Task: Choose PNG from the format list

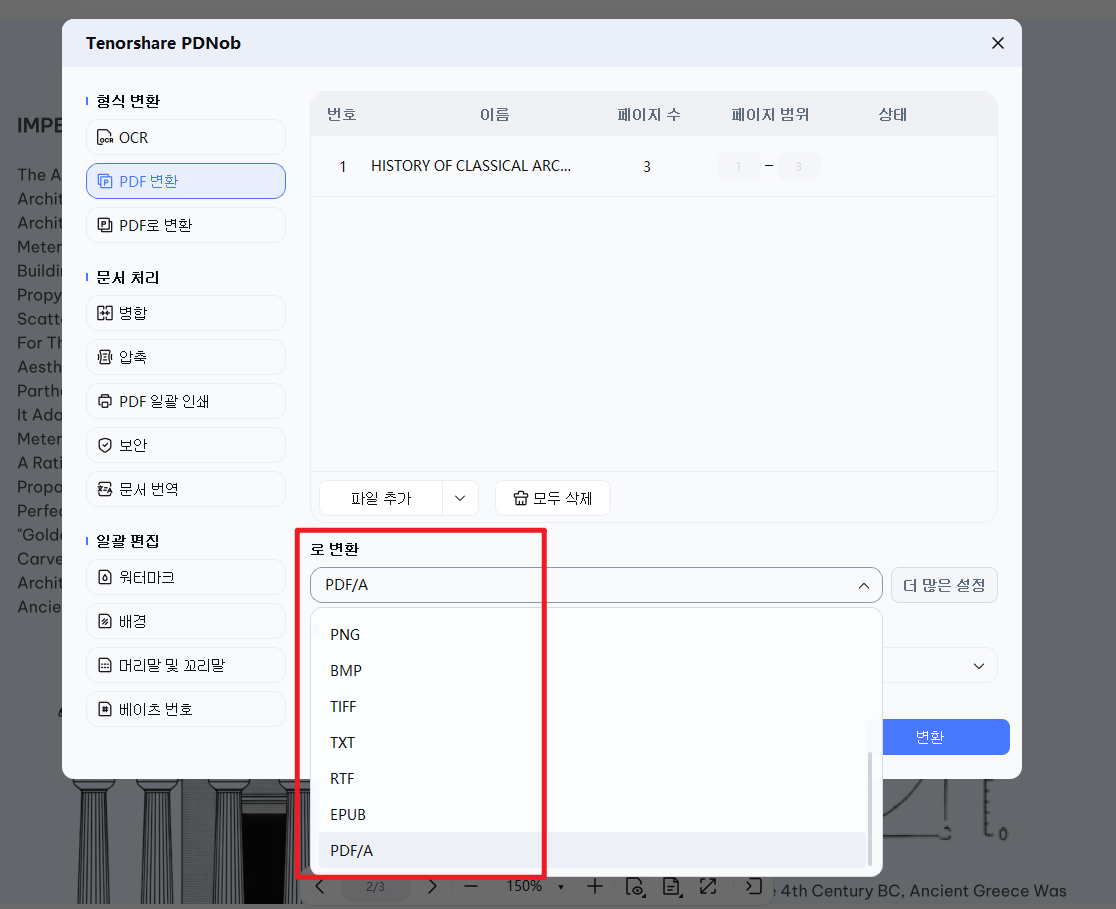Action: 592,634
